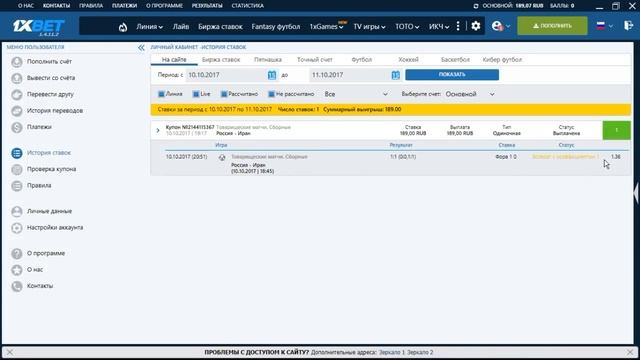Viewport: 640px width, 360px height.
Task: Switch to the Кибер футбол tab
Action: click(x=502, y=60)
